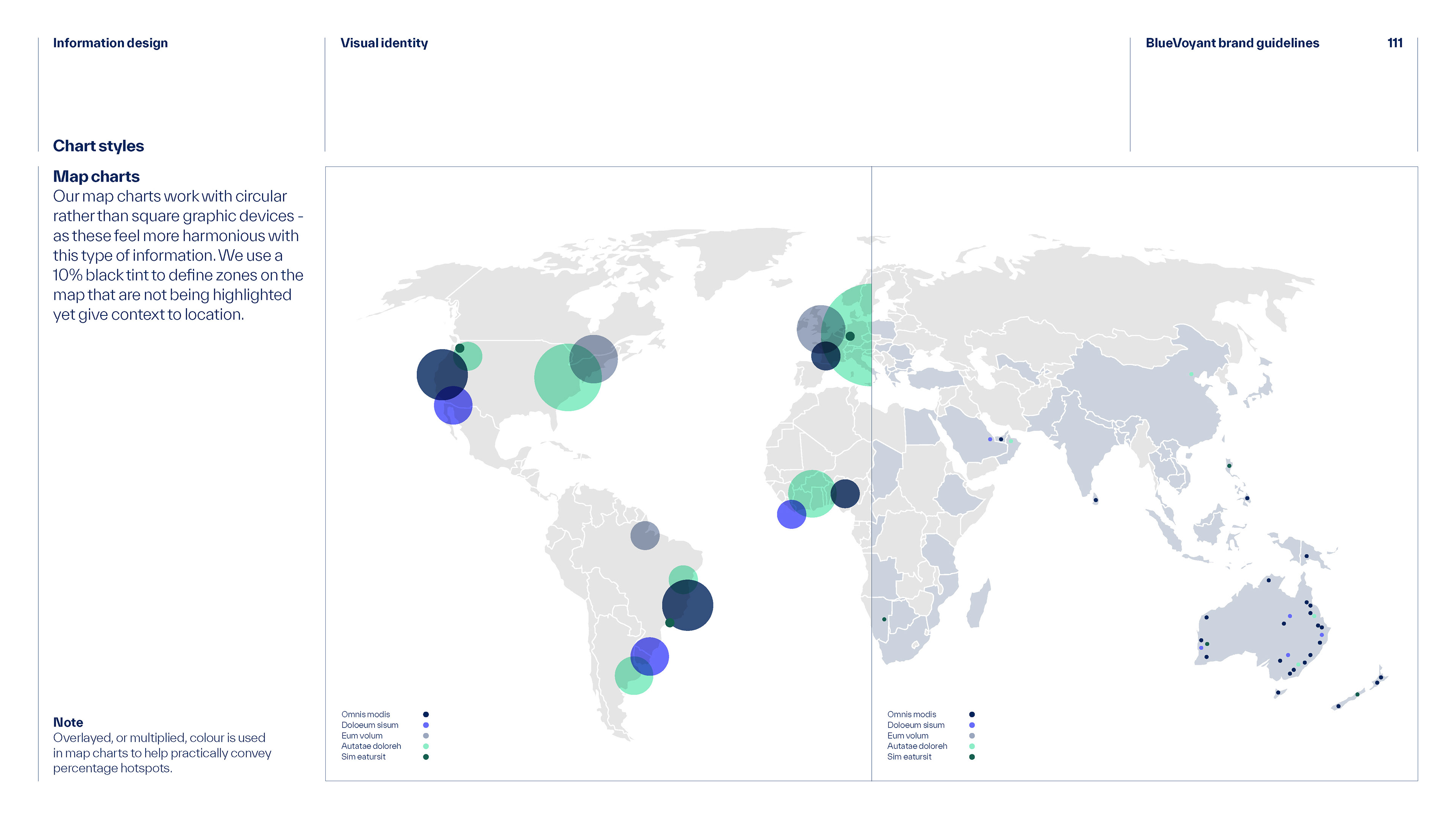Click the mint bubble over West Africa
The image size is (1456, 819).
[x=812, y=493]
